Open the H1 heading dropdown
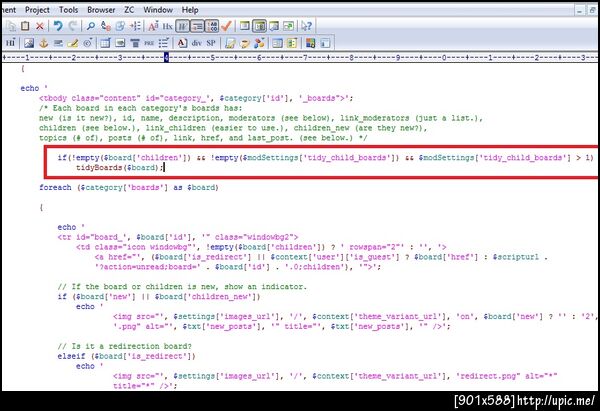 pyautogui.click(x=10, y=43)
